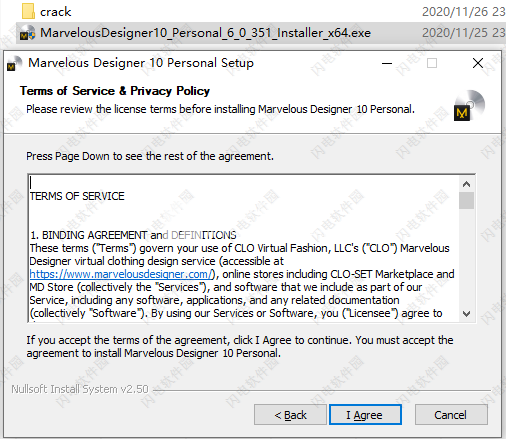Select the MarvelousDesigner10 installer exe icon

point(28,33)
